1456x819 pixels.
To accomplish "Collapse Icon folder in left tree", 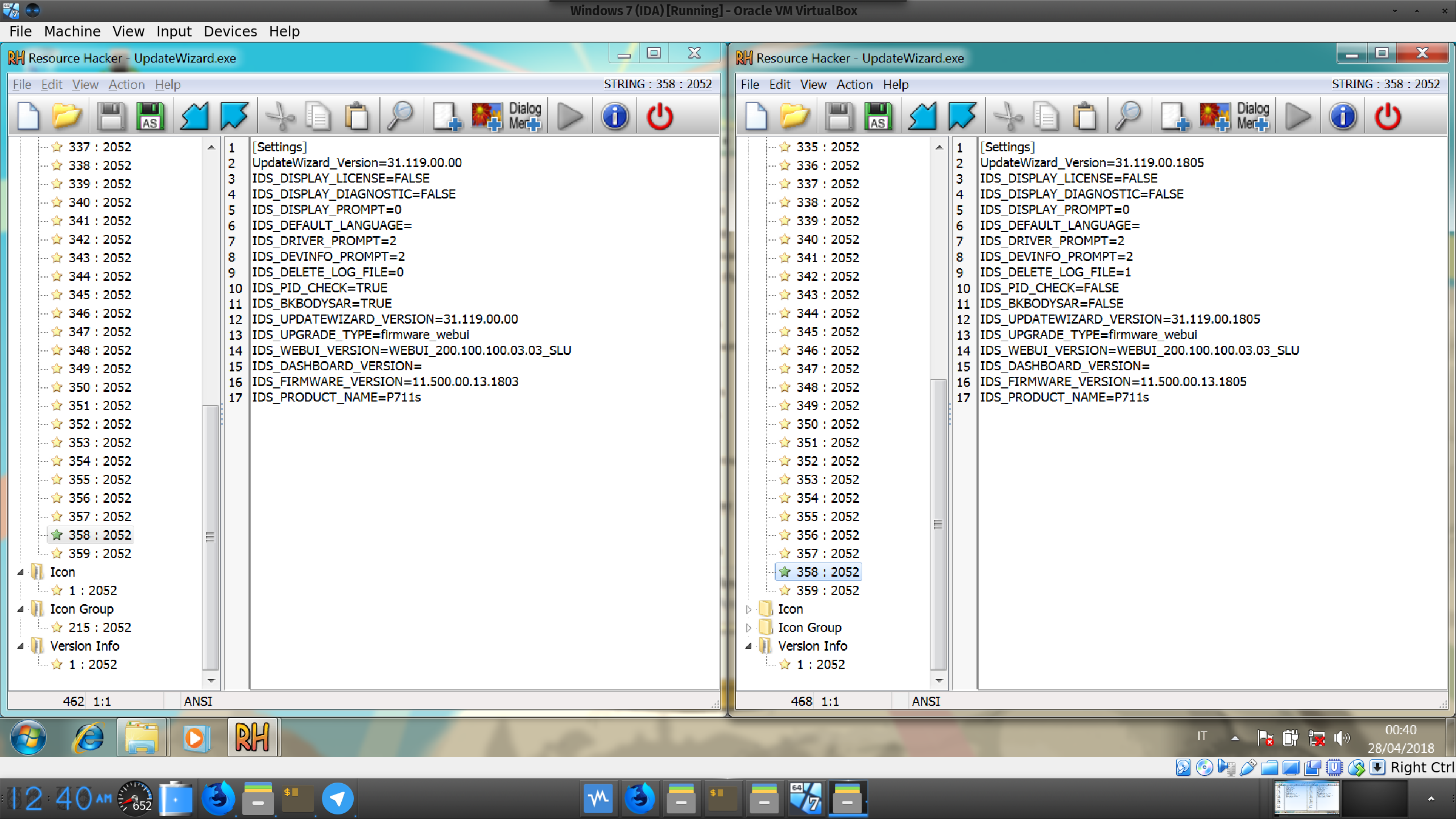I will (x=20, y=572).
